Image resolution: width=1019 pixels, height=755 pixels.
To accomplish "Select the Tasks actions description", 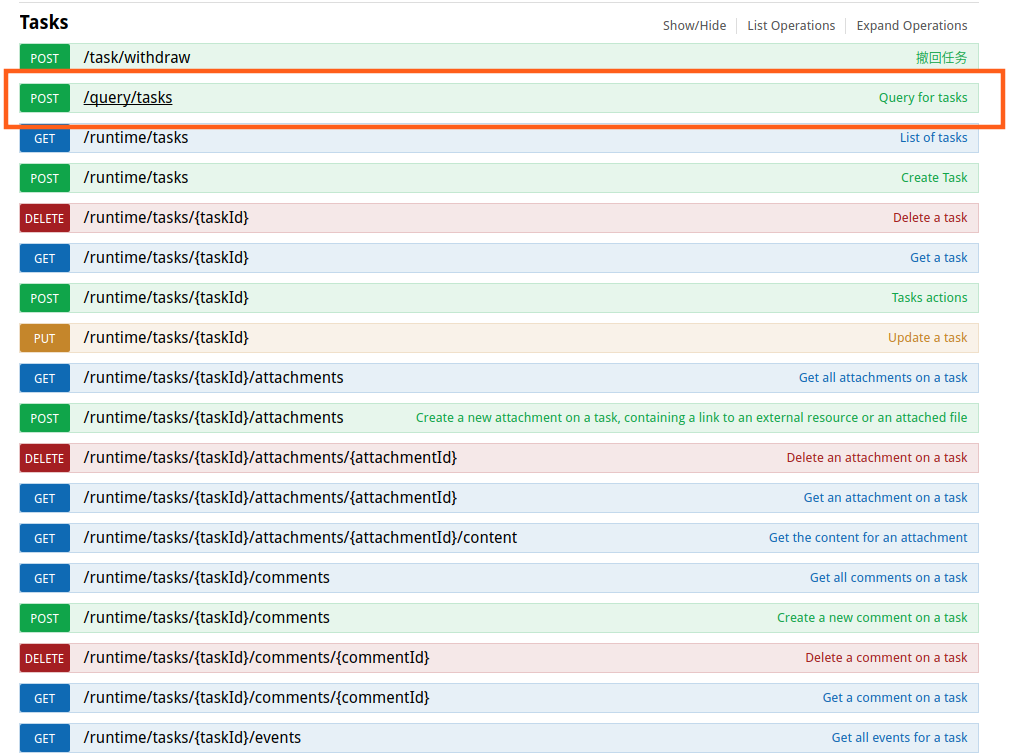I will pos(929,298).
